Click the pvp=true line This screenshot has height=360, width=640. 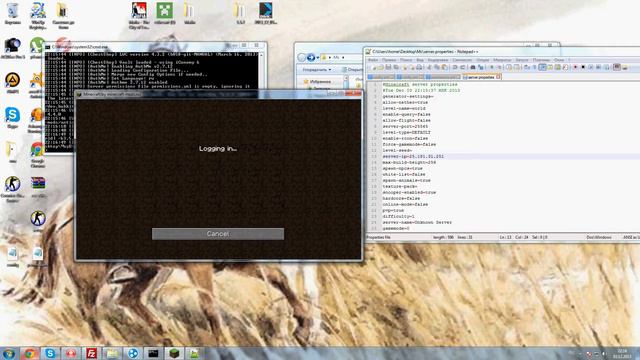point(393,210)
